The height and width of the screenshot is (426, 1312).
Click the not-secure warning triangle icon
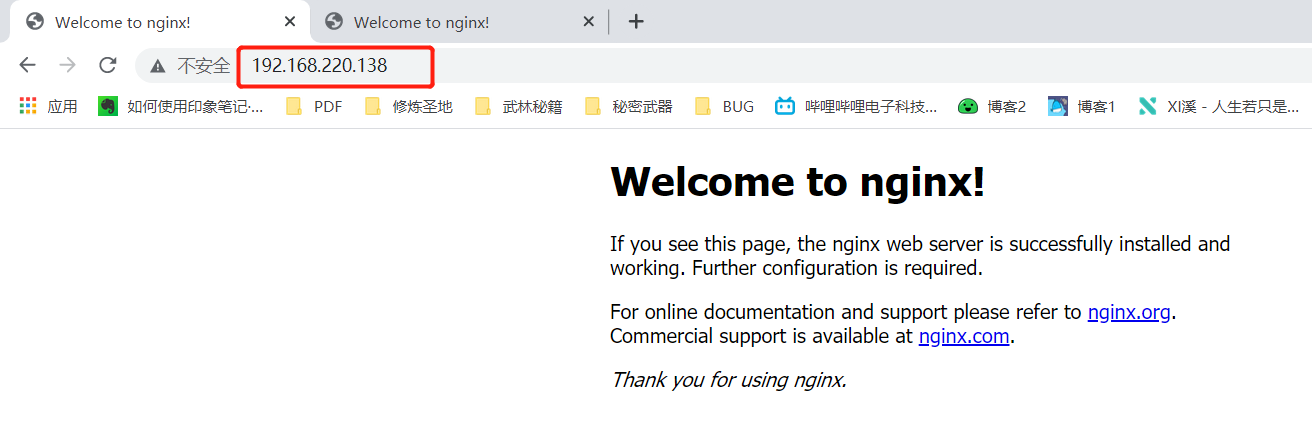157,66
